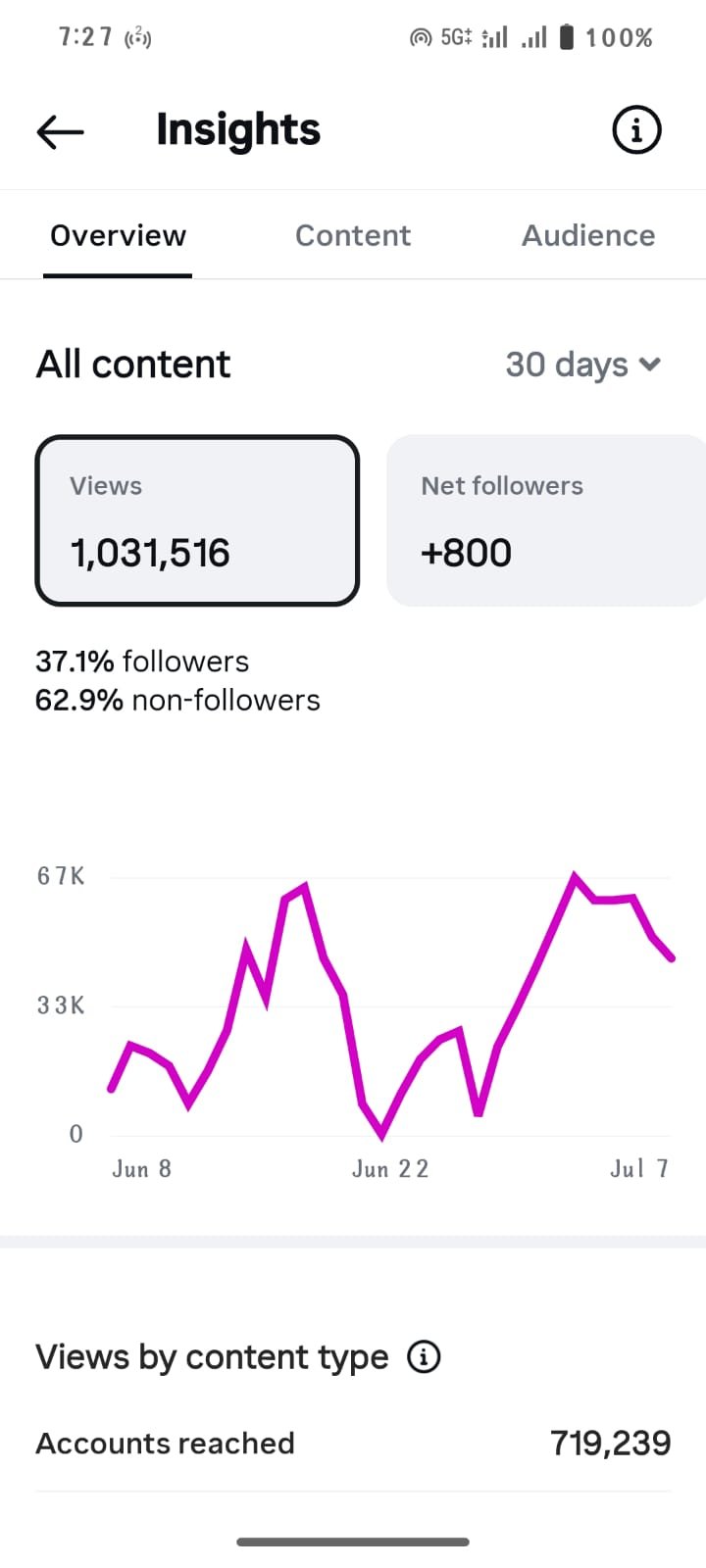Switch to the Audience tab

[588, 235]
